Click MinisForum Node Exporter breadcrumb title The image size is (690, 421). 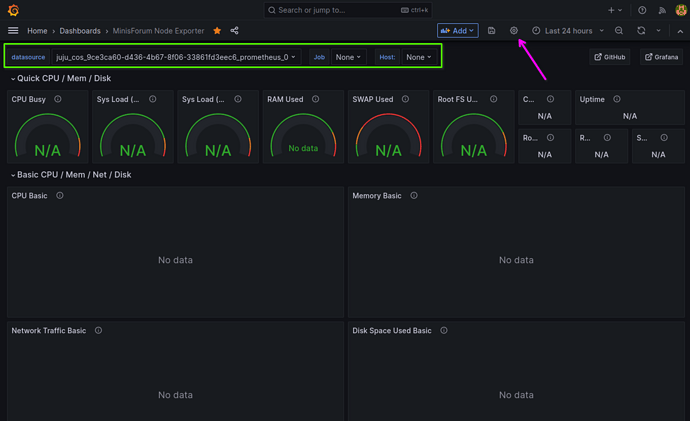coord(158,31)
